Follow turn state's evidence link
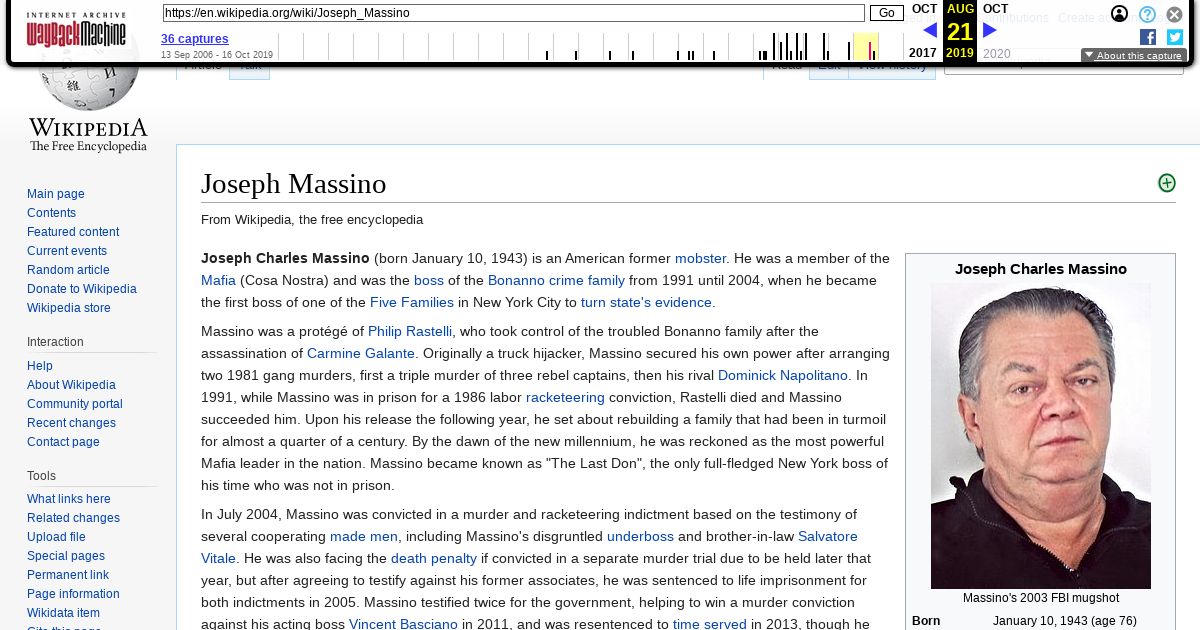Image resolution: width=1200 pixels, height=630 pixels. (646, 302)
